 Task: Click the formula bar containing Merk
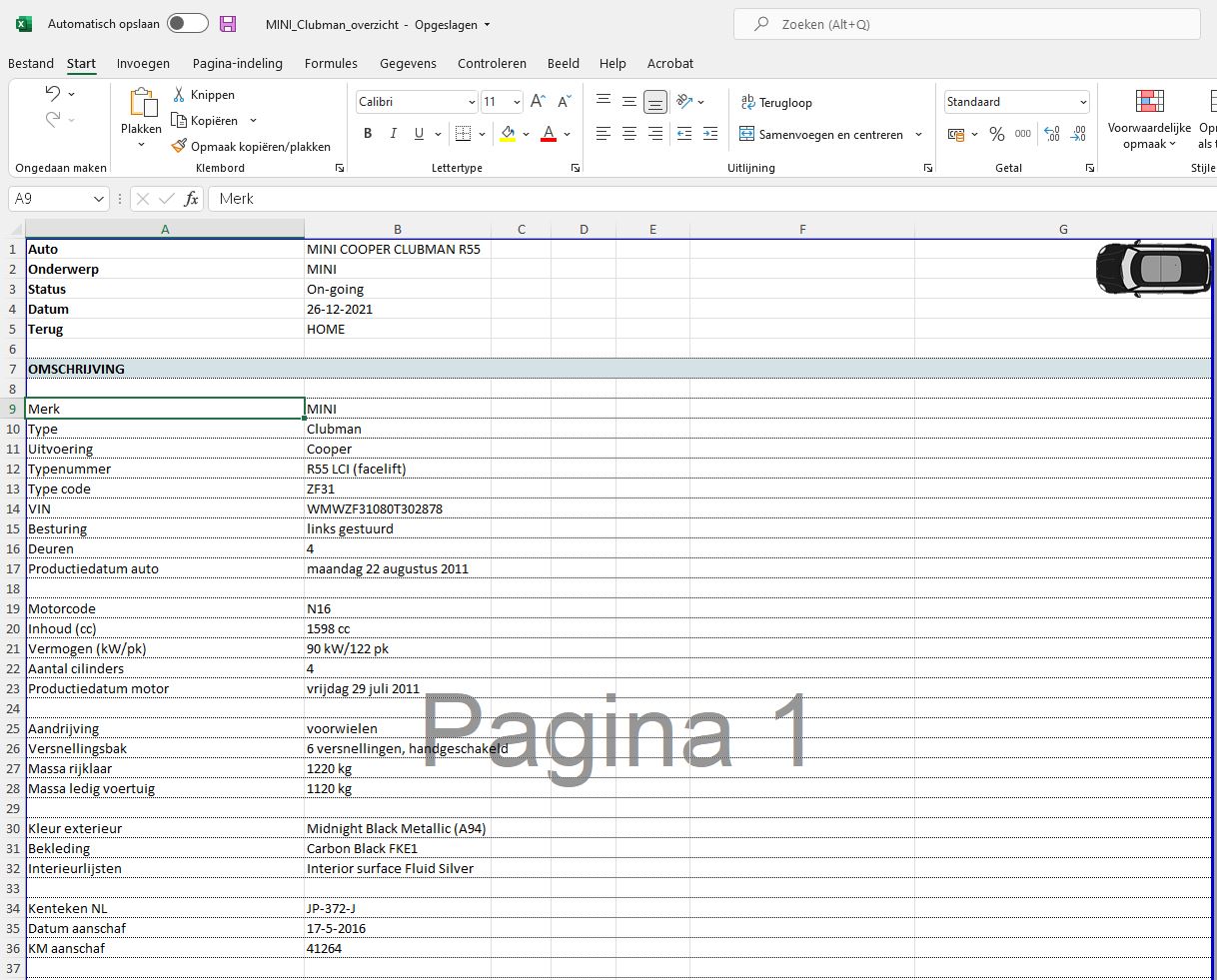pyautogui.click(x=711, y=199)
